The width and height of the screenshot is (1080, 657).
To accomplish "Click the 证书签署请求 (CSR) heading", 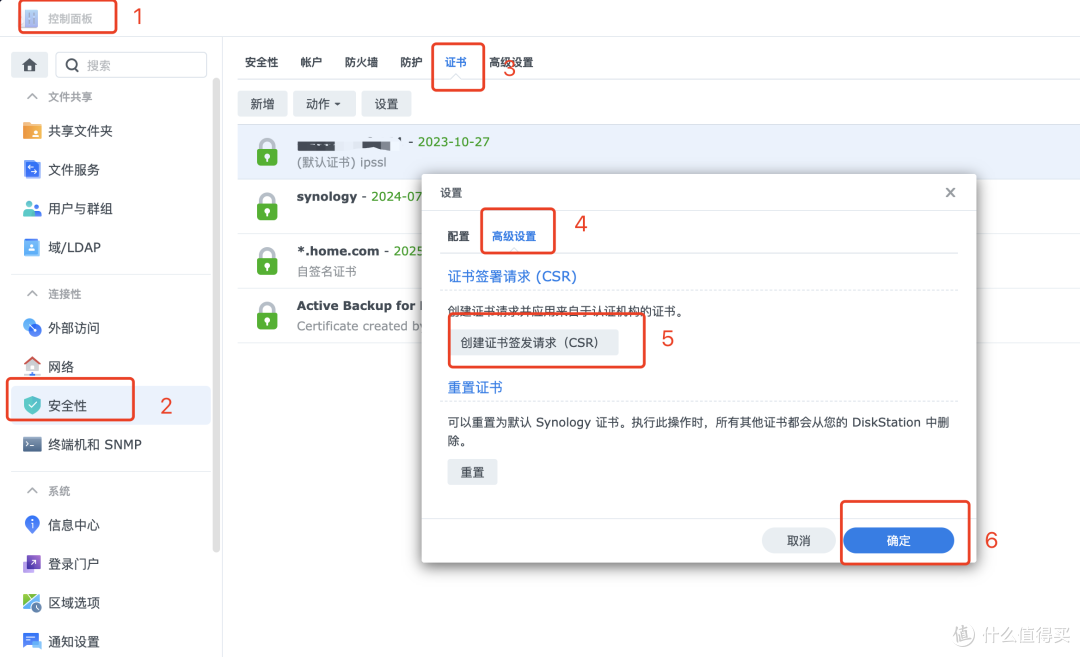I will point(512,277).
